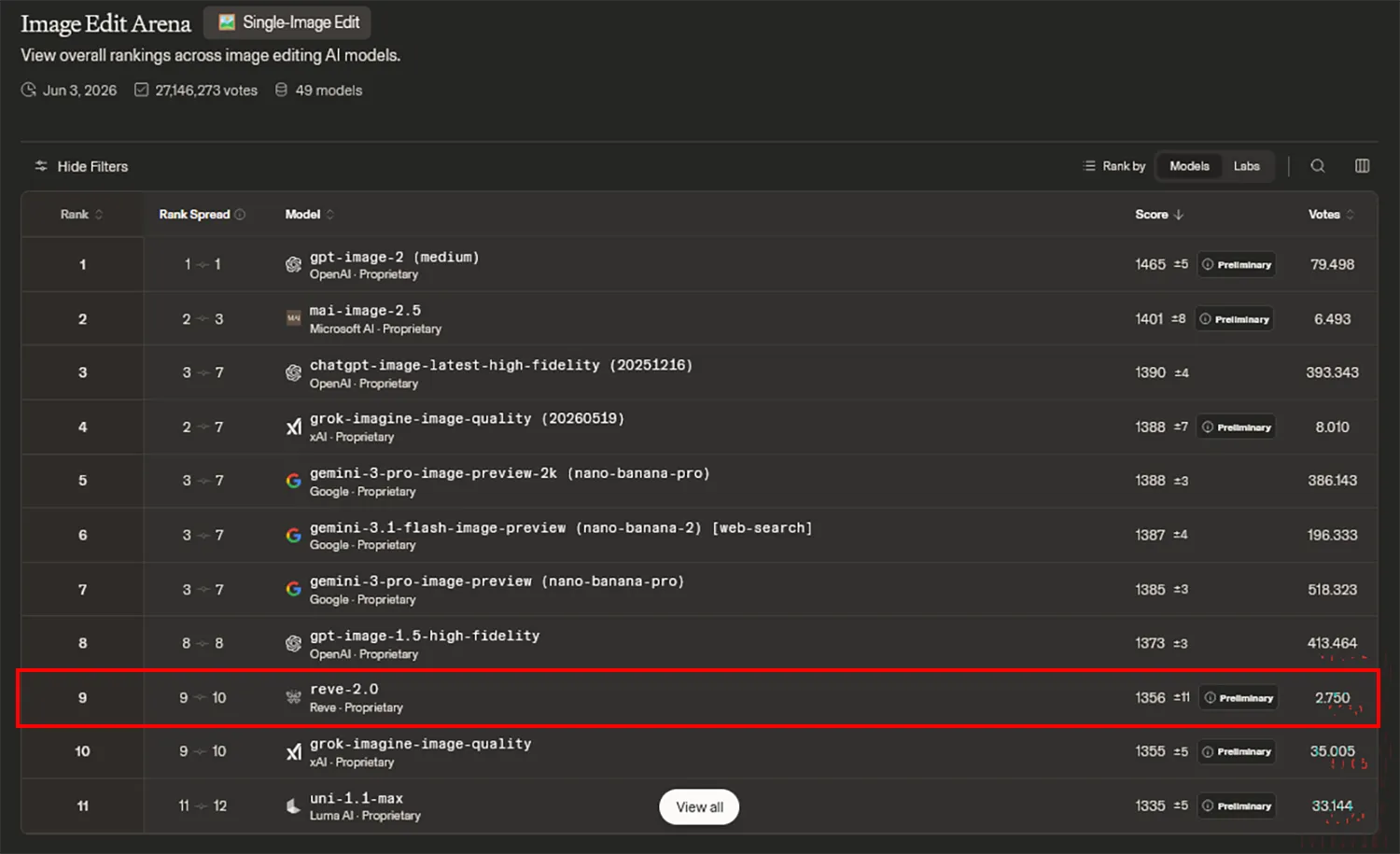Sort by the Score column arrow
The height and width of the screenshot is (854, 1400).
1180,215
